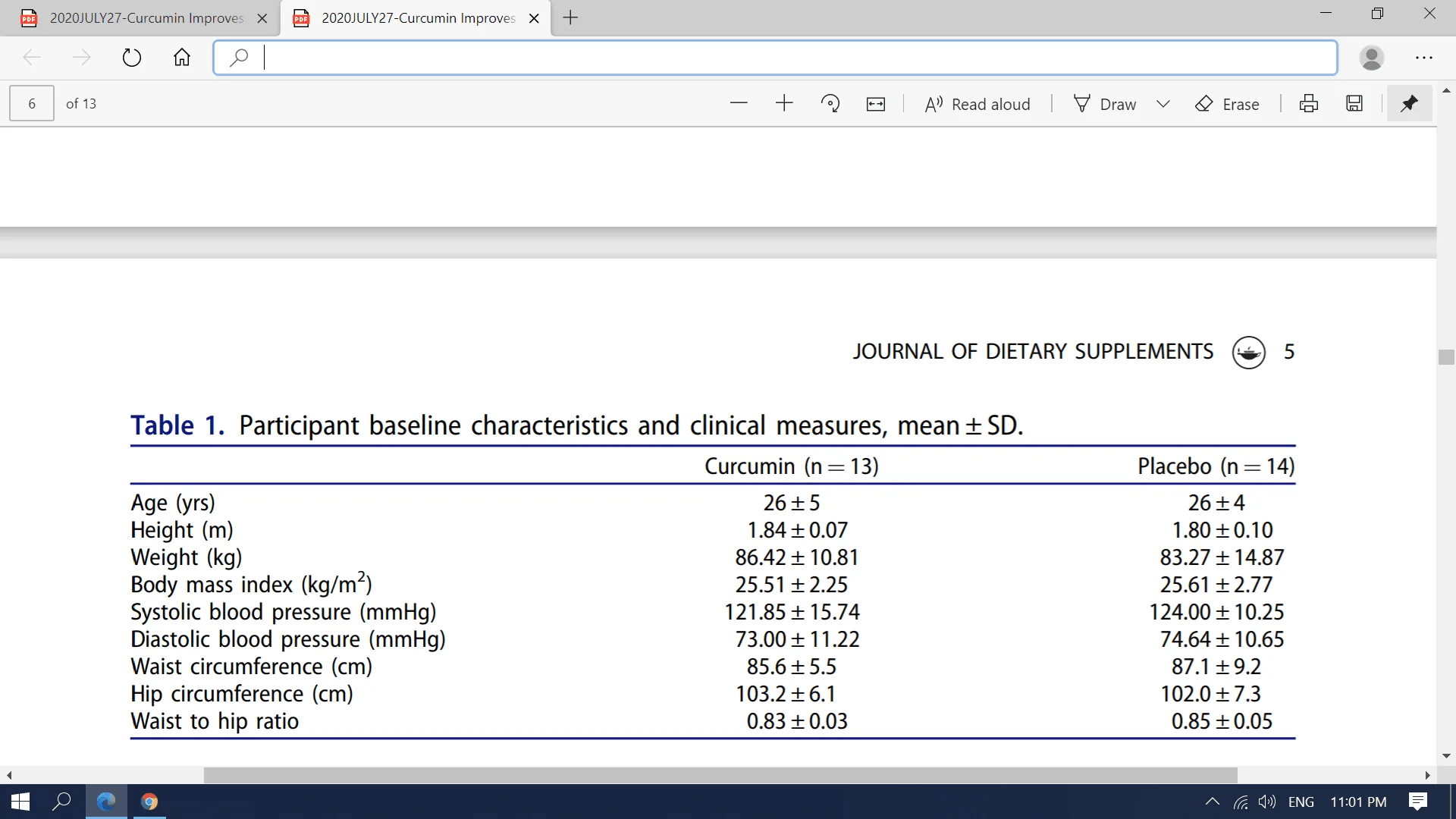The height and width of the screenshot is (819, 1456).
Task: Click the Erase tool in toolbar
Action: coord(1229,103)
